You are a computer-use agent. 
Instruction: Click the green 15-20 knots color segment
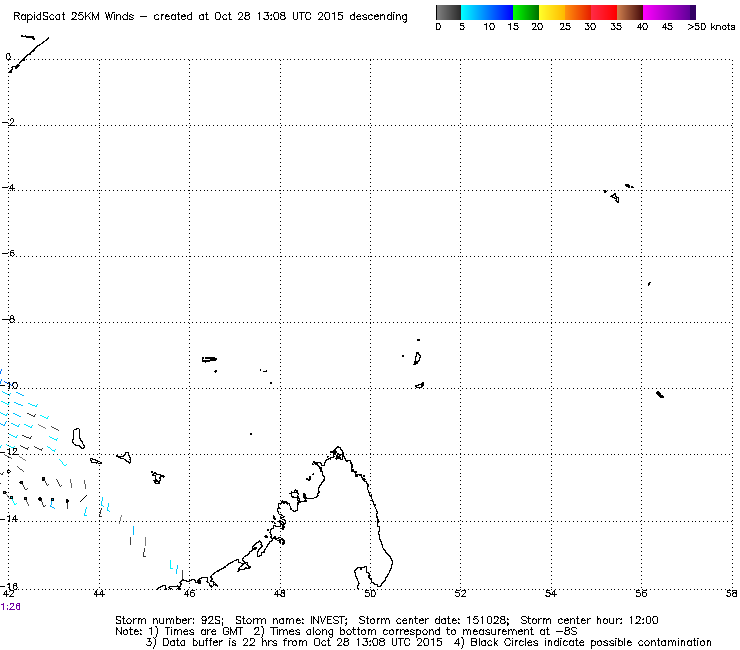click(526, 12)
